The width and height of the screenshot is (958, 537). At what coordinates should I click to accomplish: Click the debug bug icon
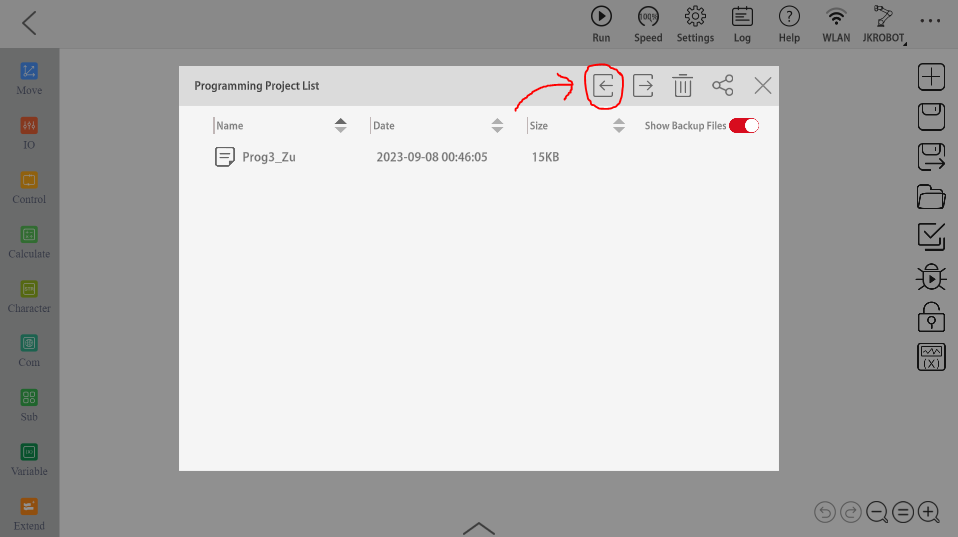(x=931, y=278)
